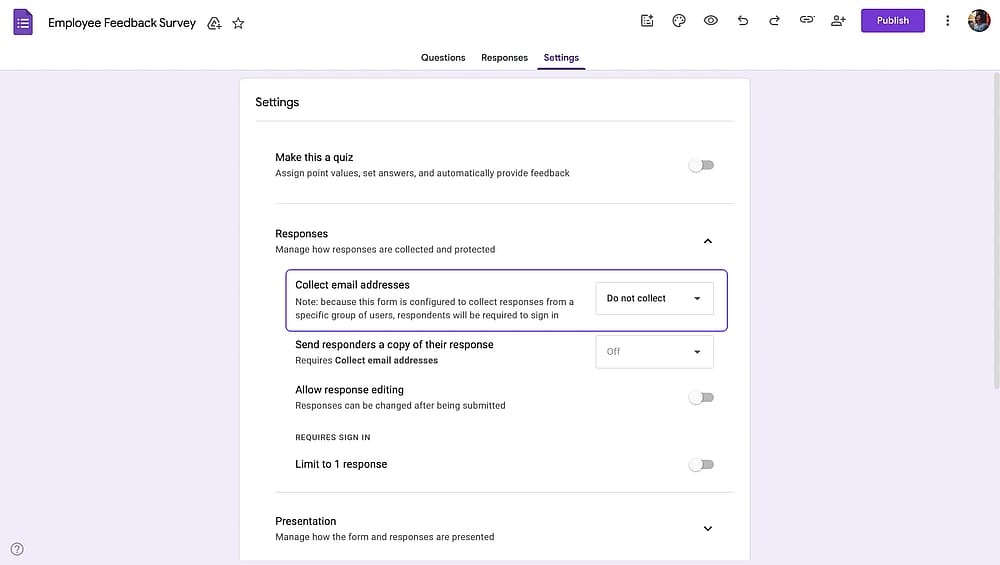Collapse the Responses section chevron
Viewport: 1000px width, 565px height.
tap(707, 241)
